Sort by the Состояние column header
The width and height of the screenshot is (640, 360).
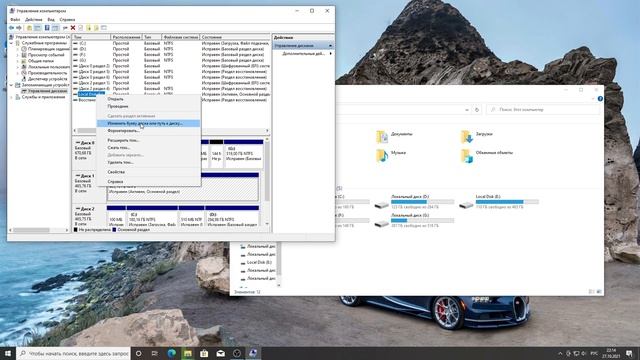tap(235, 37)
